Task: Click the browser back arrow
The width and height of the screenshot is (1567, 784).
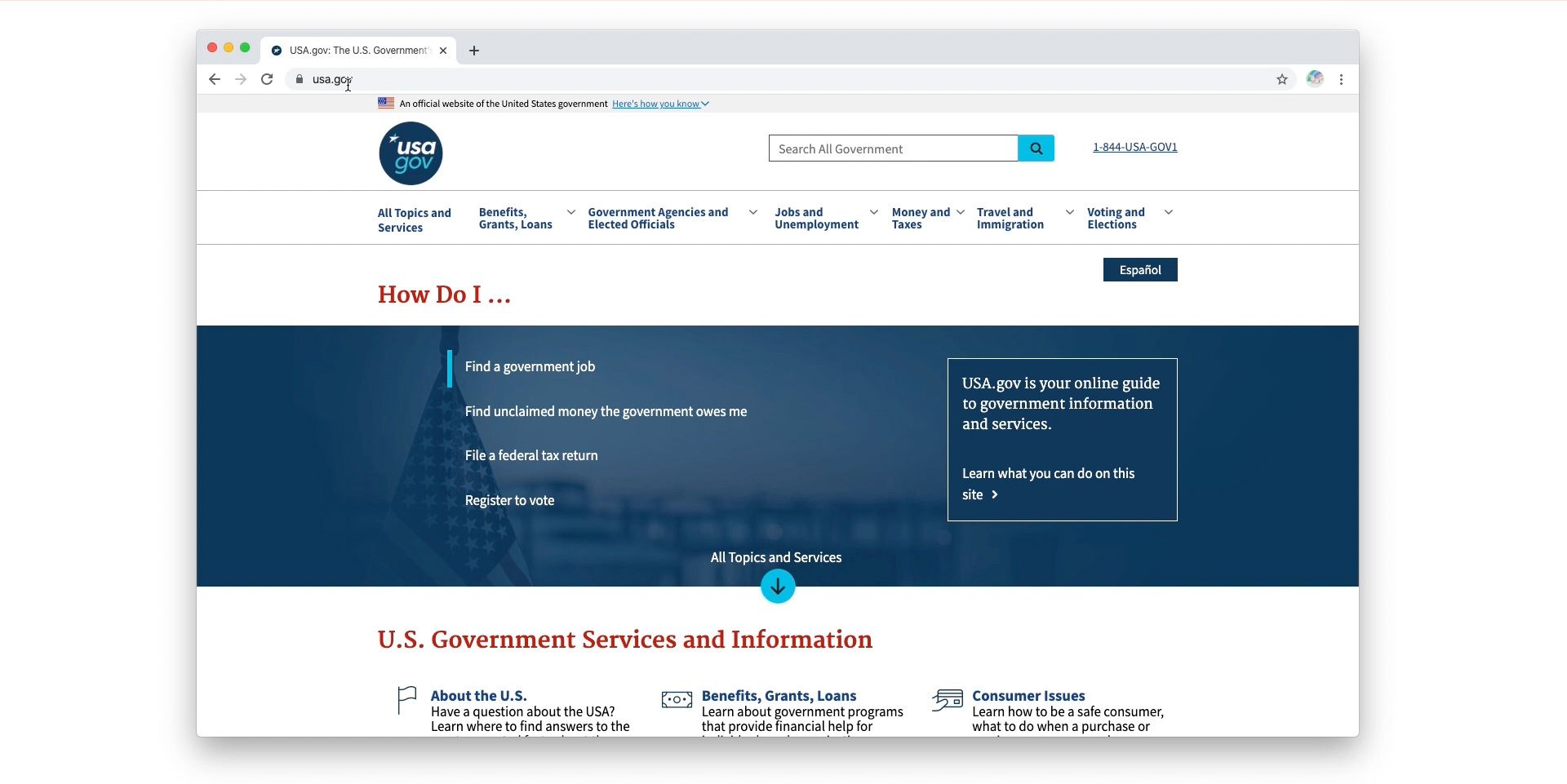Action: 215,79
